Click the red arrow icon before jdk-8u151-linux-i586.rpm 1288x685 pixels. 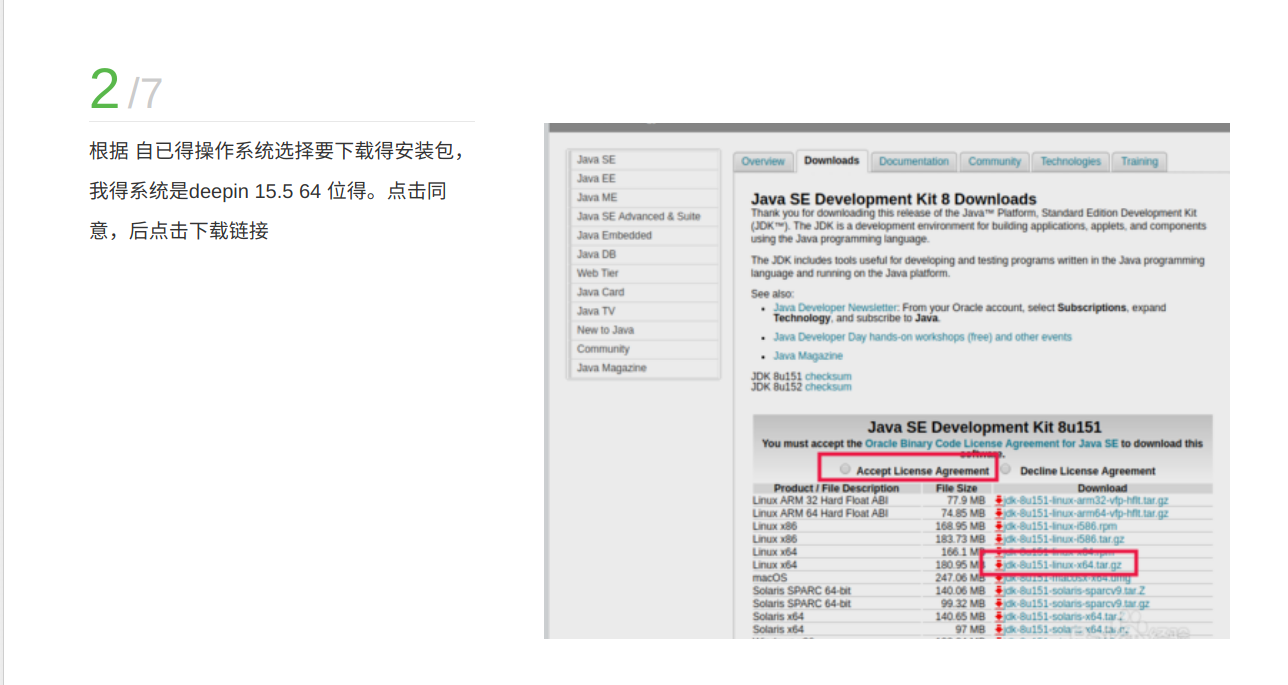point(998,527)
